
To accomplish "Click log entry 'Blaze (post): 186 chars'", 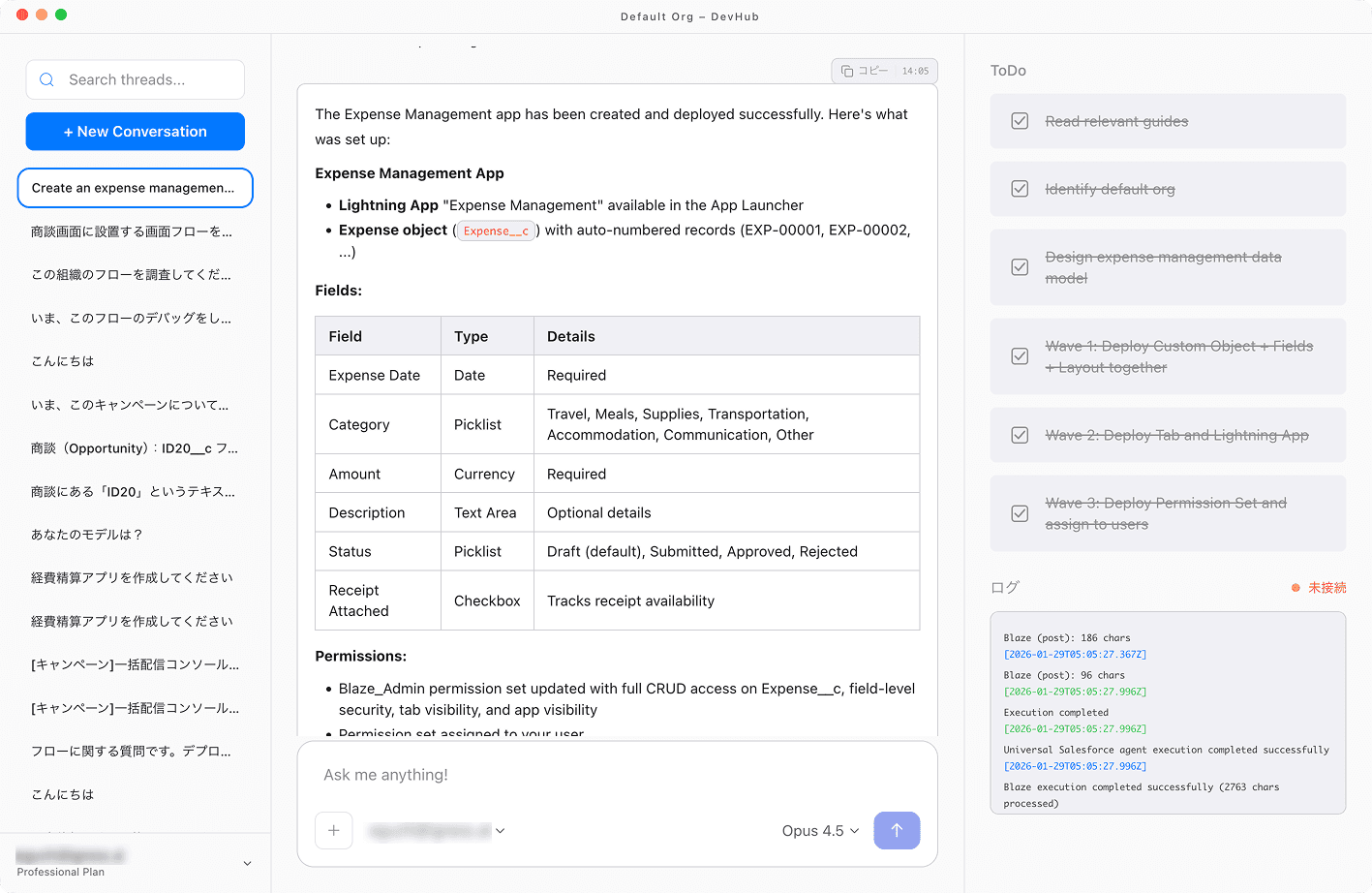I will click(x=1067, y=638).
